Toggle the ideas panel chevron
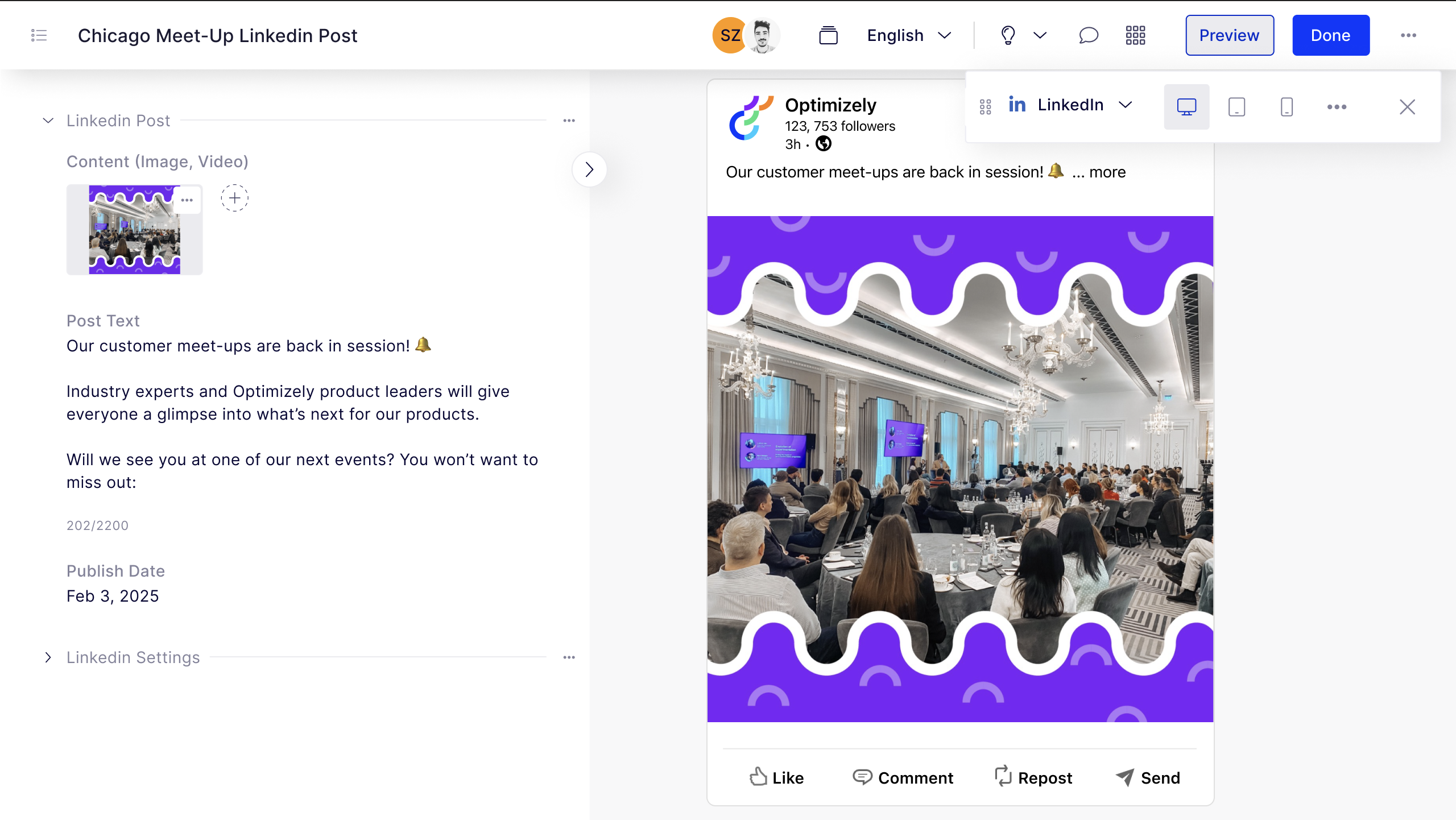The height and width of the screenshot is (820, 1456). pos(1039,35)
